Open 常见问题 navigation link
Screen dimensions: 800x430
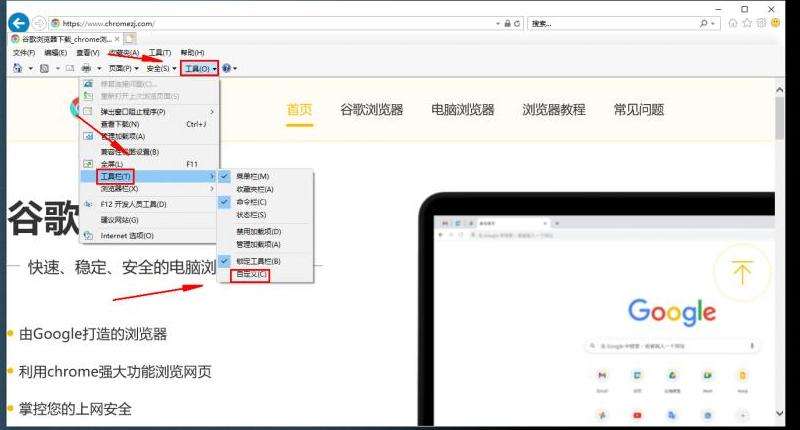639,110
